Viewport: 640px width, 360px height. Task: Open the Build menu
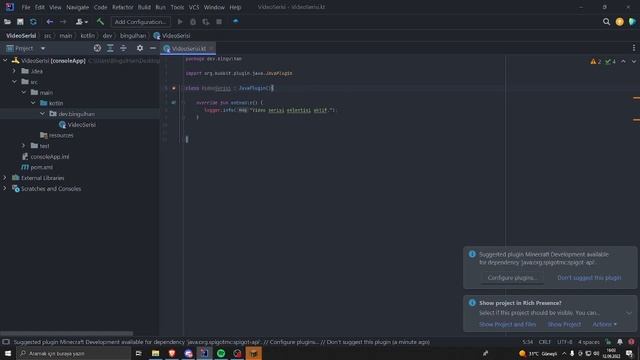click(x=144, y=7)
